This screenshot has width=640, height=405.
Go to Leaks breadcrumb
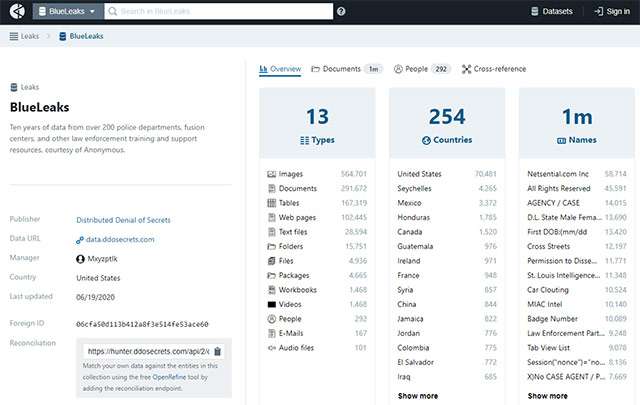pos(24,36)
